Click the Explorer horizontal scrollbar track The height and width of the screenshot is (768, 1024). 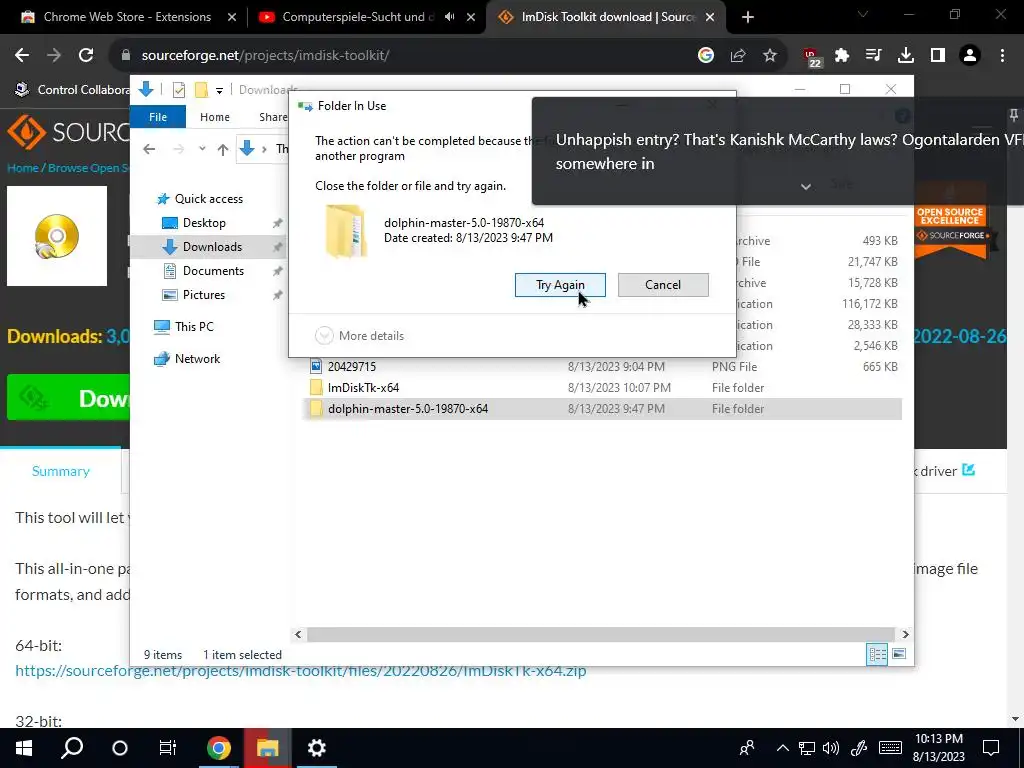tap(601, 634)
